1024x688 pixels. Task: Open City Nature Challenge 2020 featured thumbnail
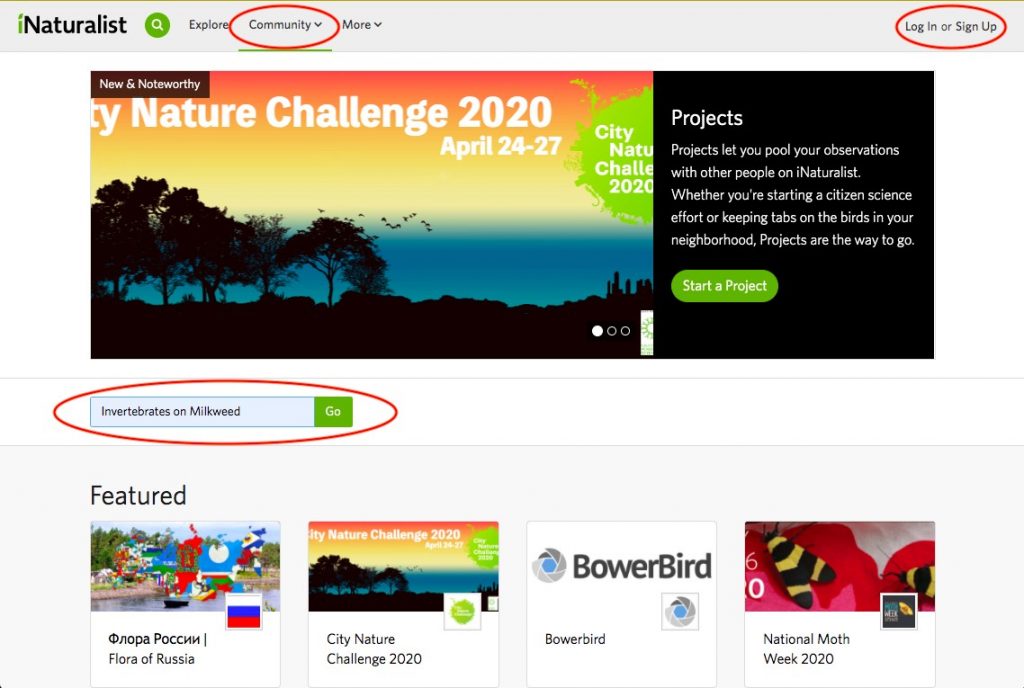coord(404,567)
